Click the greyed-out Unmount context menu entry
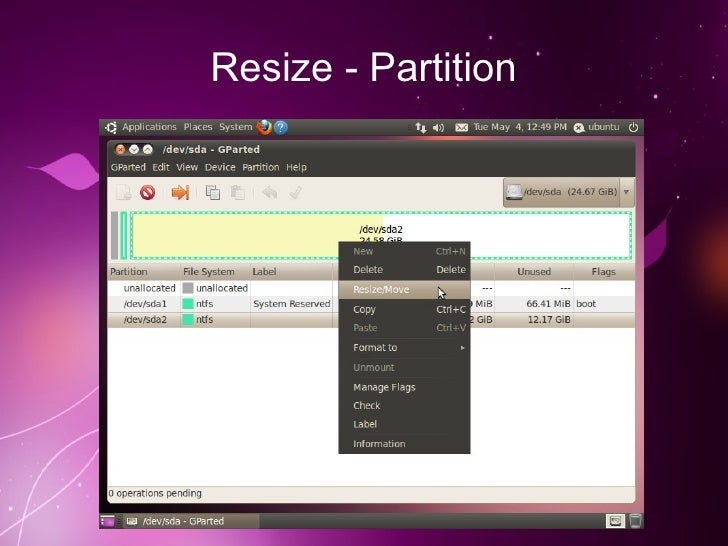Image resolution: width=728 pixels, height=546 pixels. [404, 368]
